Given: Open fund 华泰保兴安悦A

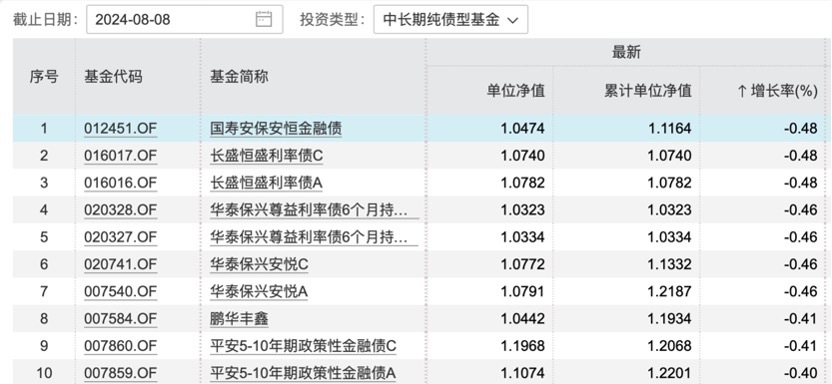Looking at the screenshot, I should pyautogui.click(x=259, y=292).
